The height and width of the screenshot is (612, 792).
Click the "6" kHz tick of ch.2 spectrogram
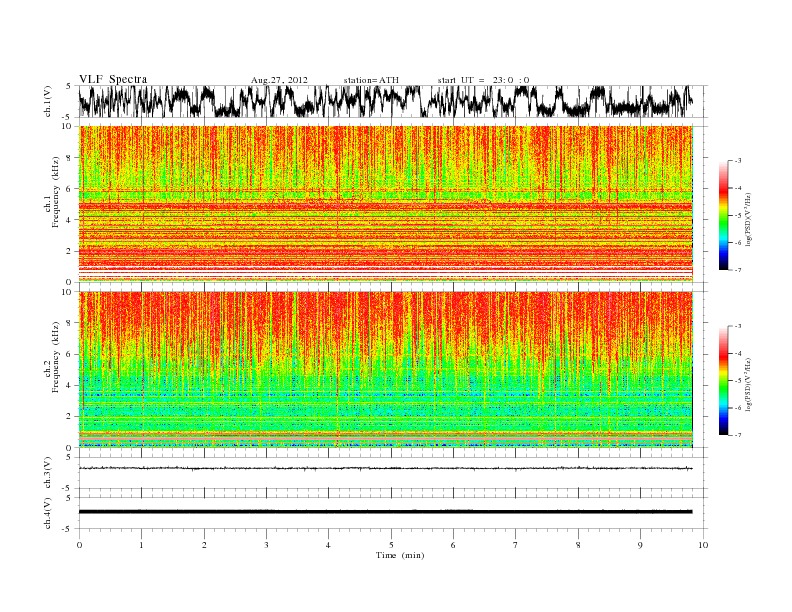(69, 354)
